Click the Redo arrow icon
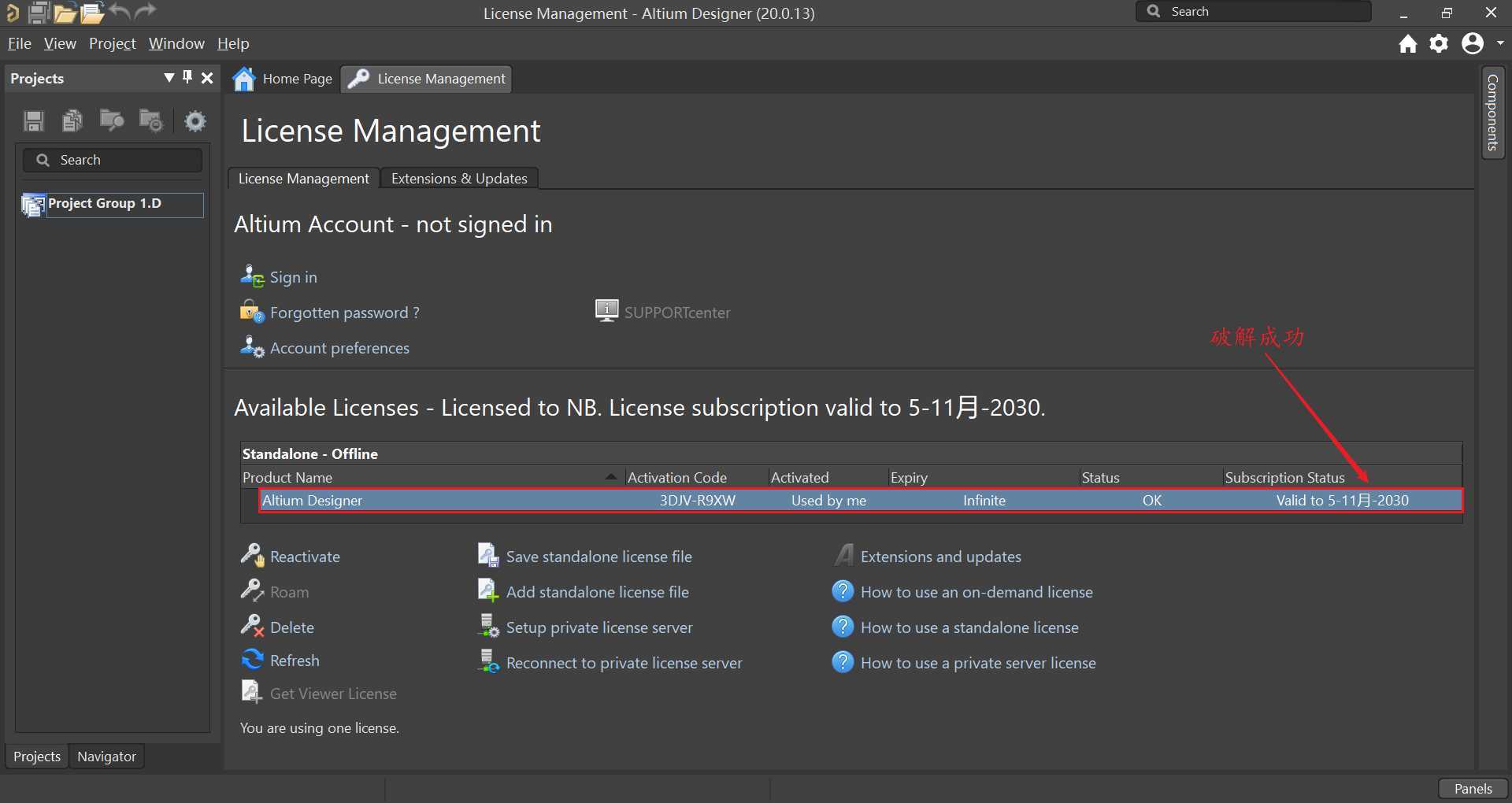Image resolution: width=1512 pixels, height=803 pixels. pos(145,11)
